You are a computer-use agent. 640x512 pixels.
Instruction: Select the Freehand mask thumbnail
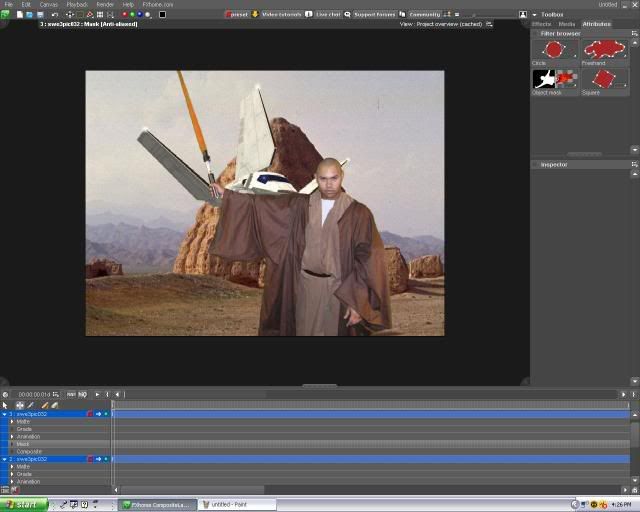[605, 50]
